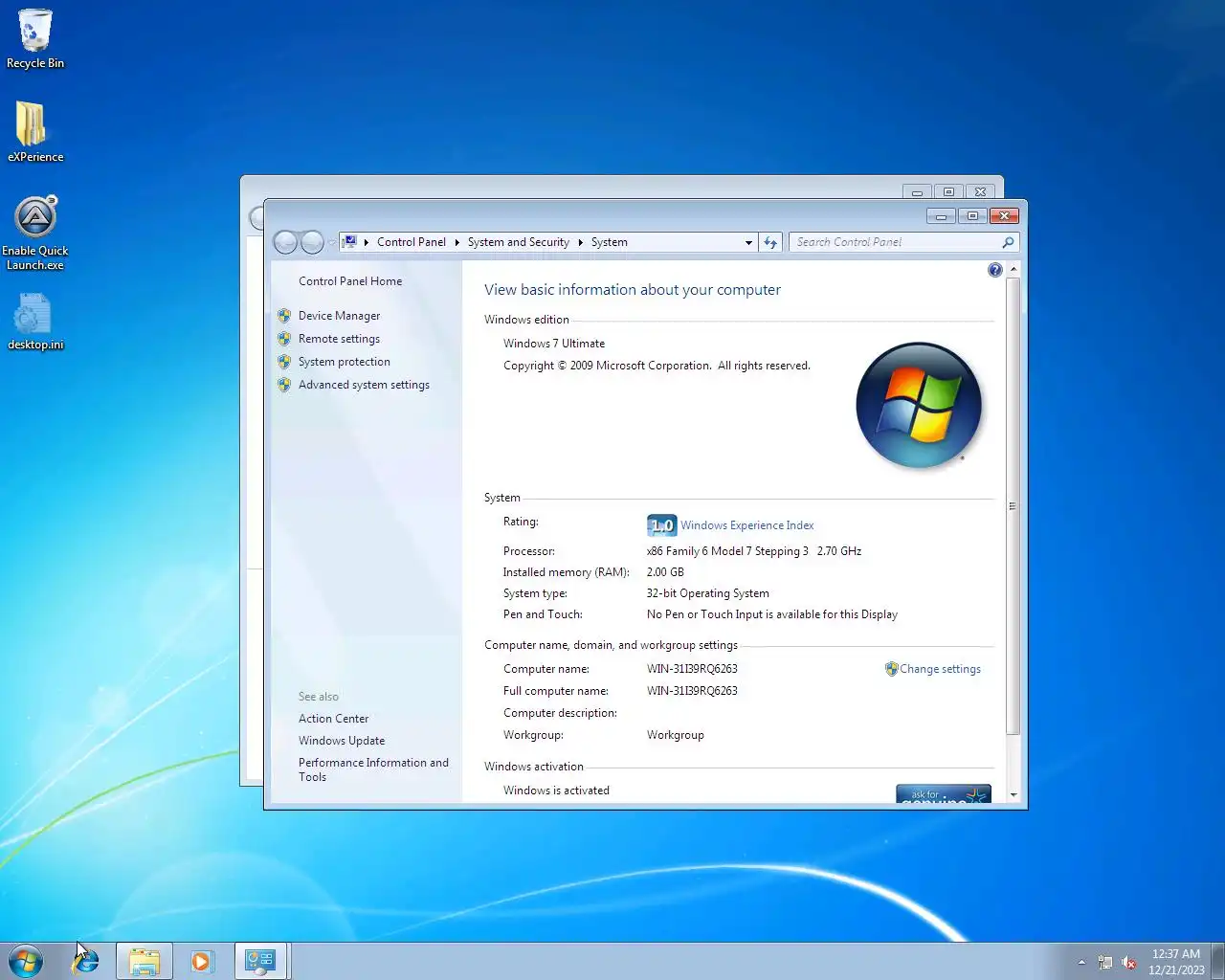Show hidden tray icons arrow
This screenshot has height=980, width=1225.
[1081, 962]
